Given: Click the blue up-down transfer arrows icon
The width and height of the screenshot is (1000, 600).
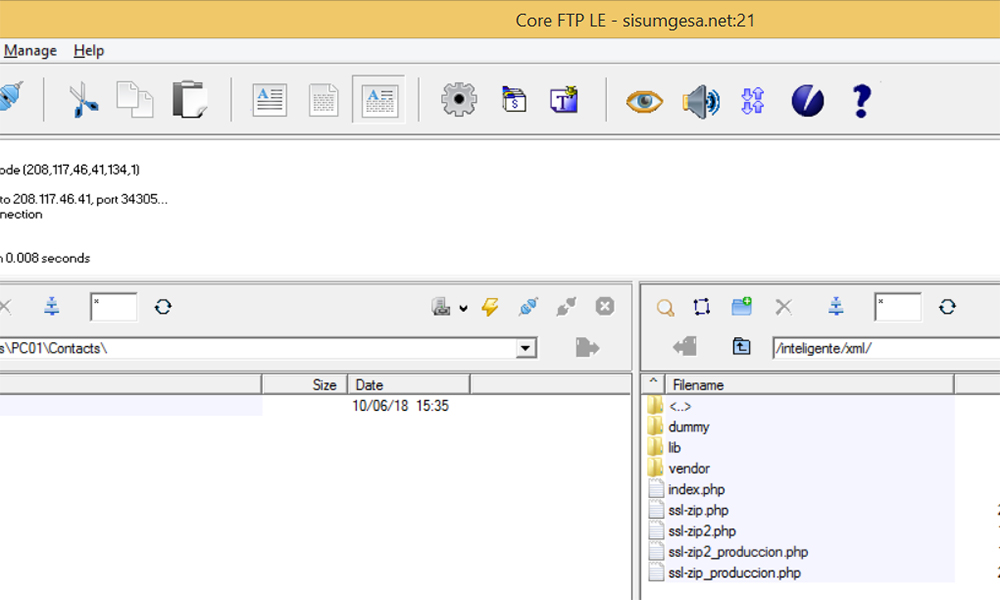Looking at the screenshot, I should (x=753, y=101).
